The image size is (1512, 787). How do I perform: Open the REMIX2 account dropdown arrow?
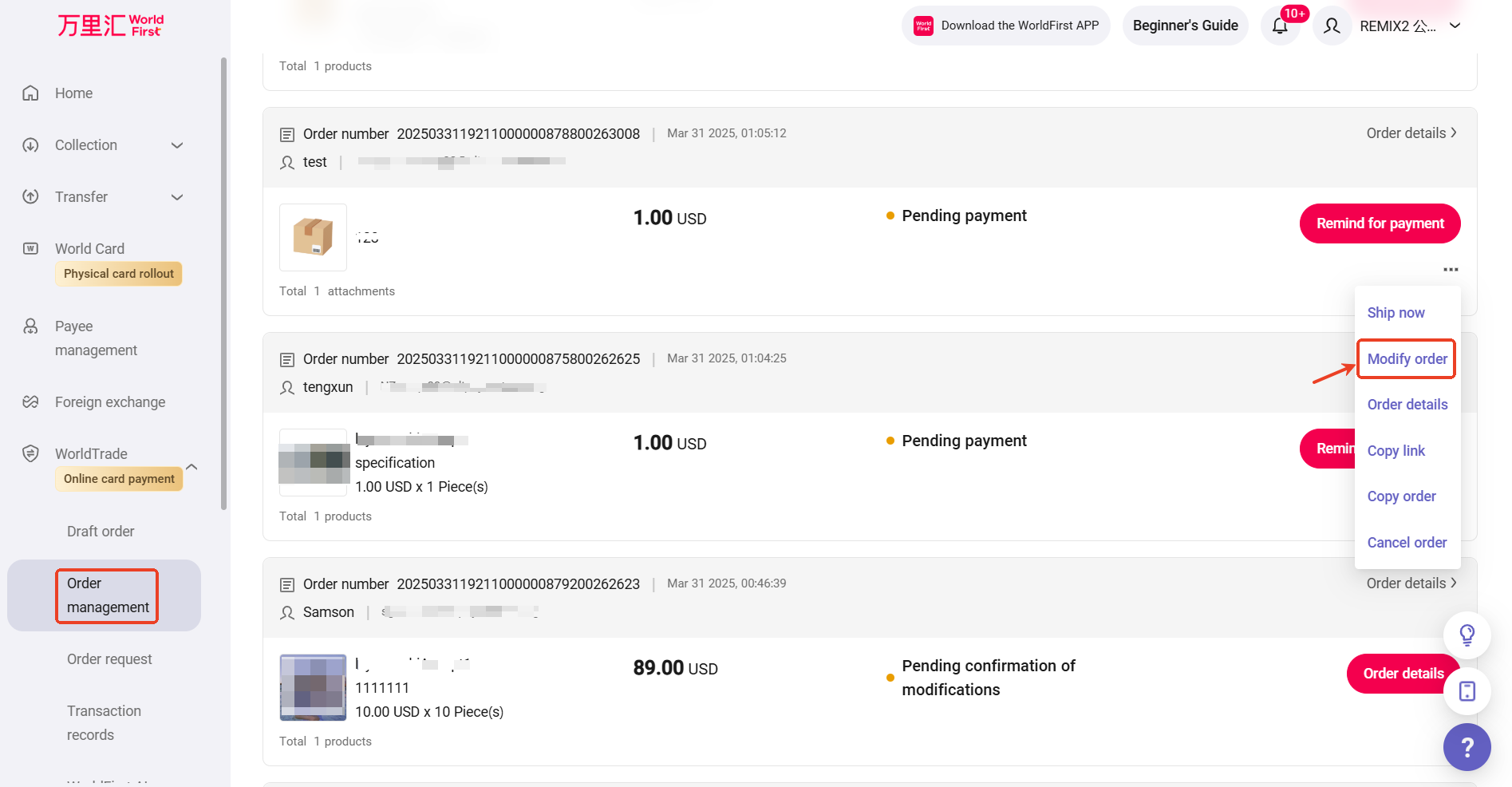point(1455,26)
